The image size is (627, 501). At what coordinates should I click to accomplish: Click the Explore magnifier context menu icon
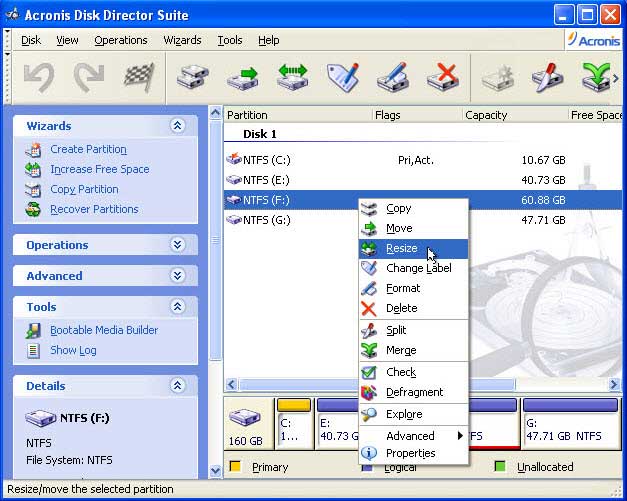369,414
